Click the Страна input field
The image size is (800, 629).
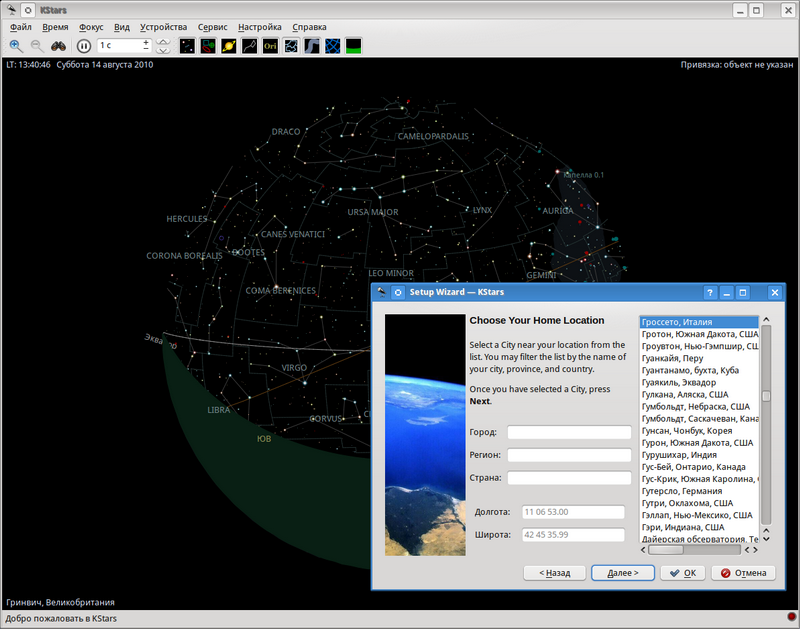click(x=569, y=478)
